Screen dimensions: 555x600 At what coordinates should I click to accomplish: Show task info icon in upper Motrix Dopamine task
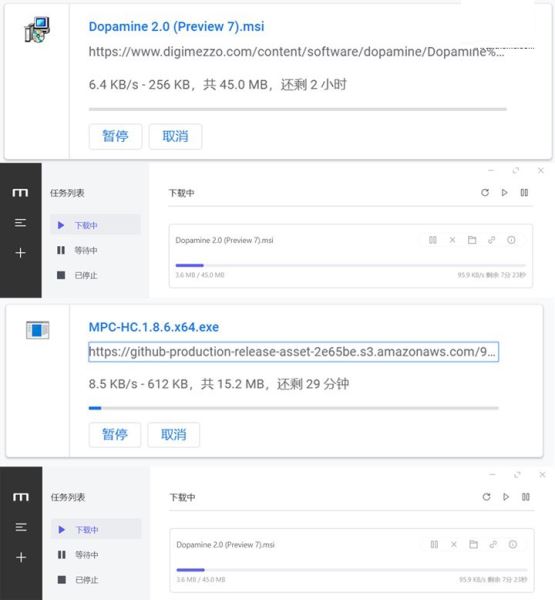click(x=511, y=240)
